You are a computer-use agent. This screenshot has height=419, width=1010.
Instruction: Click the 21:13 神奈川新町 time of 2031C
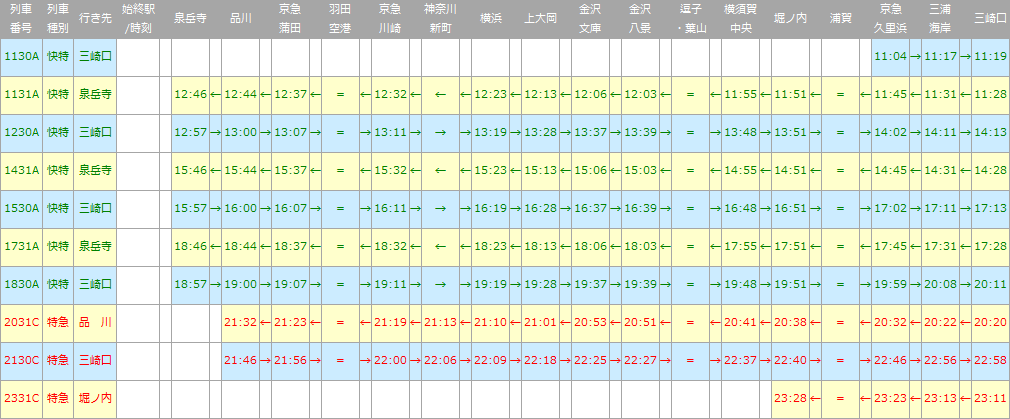point(440,322)
